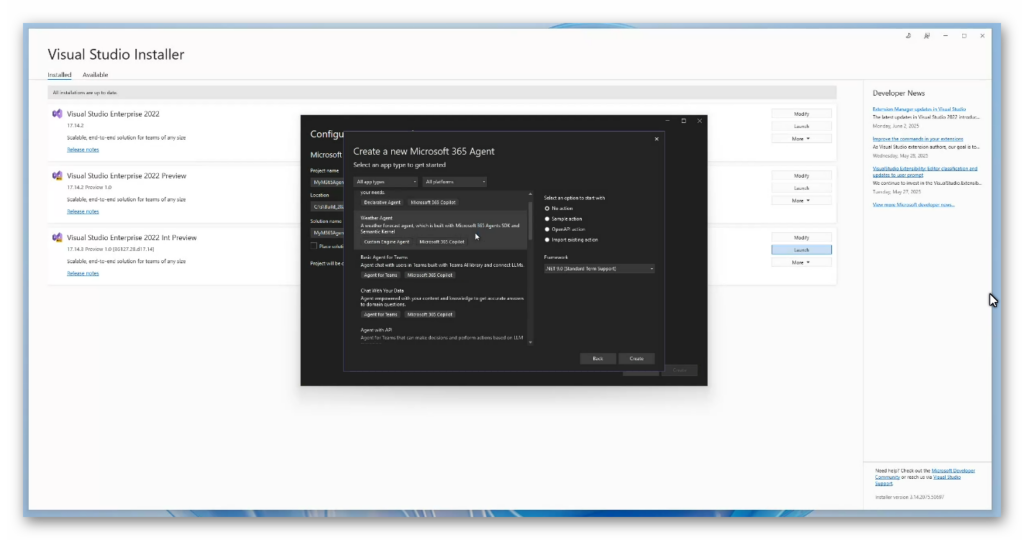Select the Import existing action radio option

(547, 240)
